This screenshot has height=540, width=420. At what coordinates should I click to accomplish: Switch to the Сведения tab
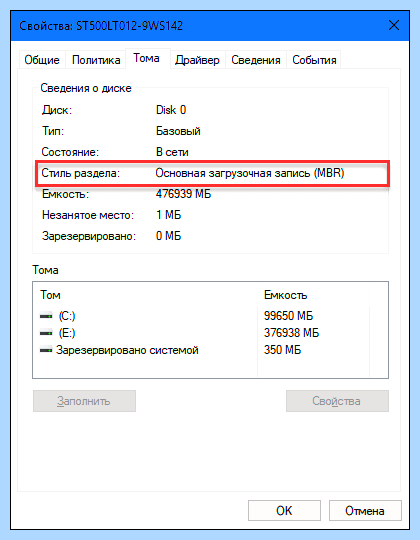(x=256, y=60)
